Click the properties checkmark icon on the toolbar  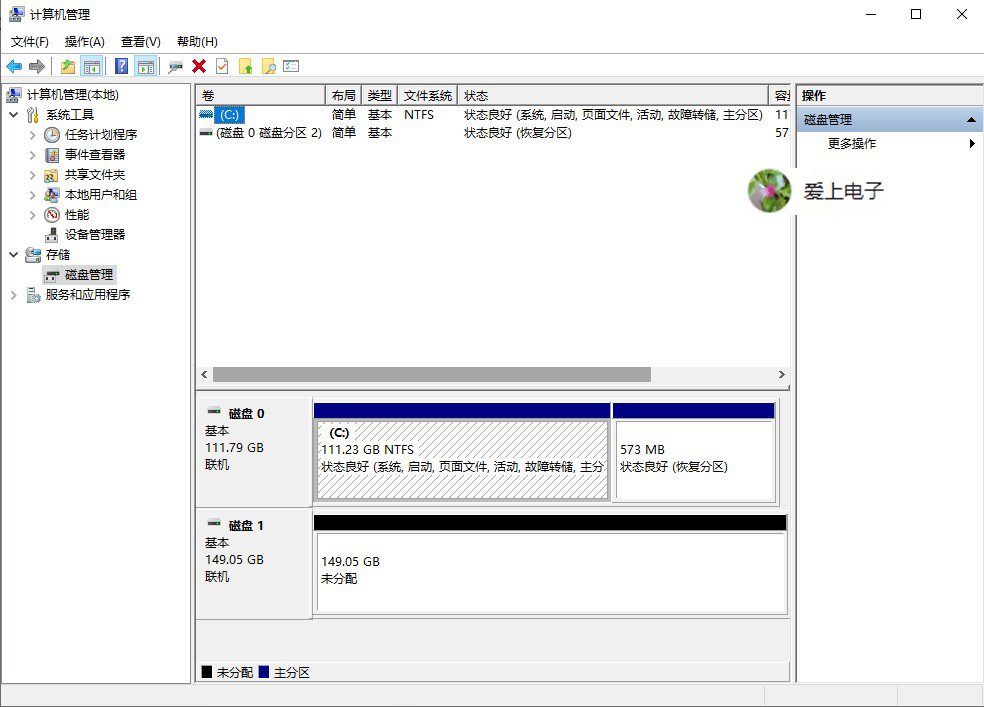coord(219,66)
